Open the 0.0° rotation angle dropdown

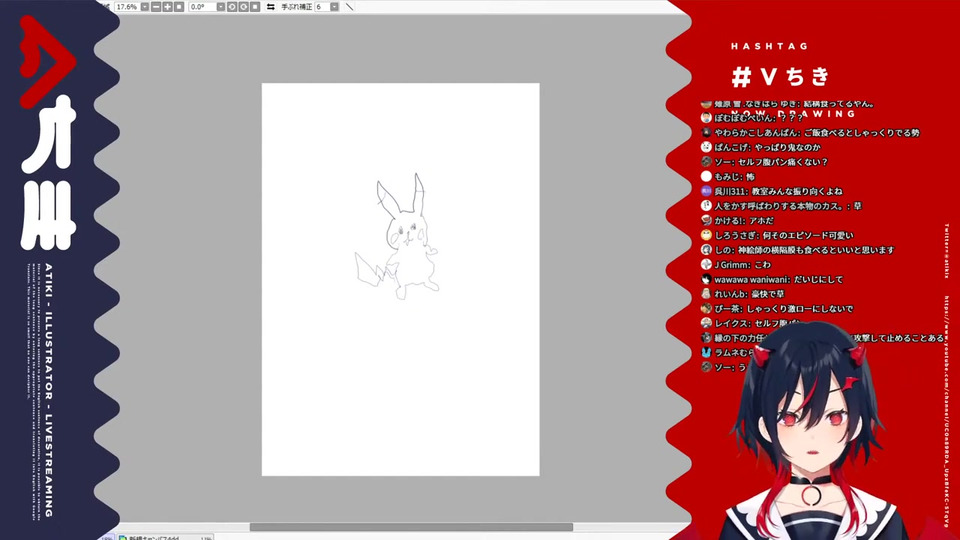click(x=220, y=7)
